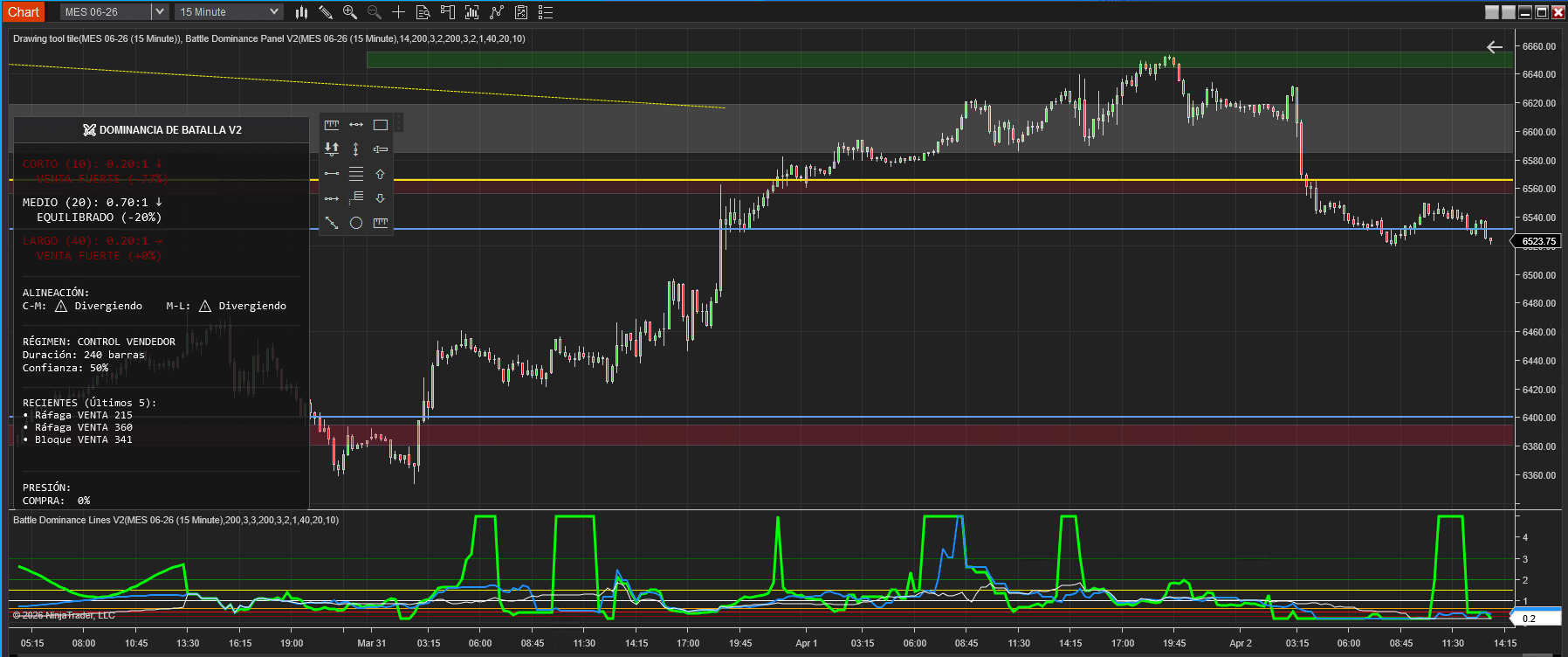This screenshot has width=1568, height=657.
Task: Click the left arrow scroll-back icon
Action: [x=1495, y=47]
